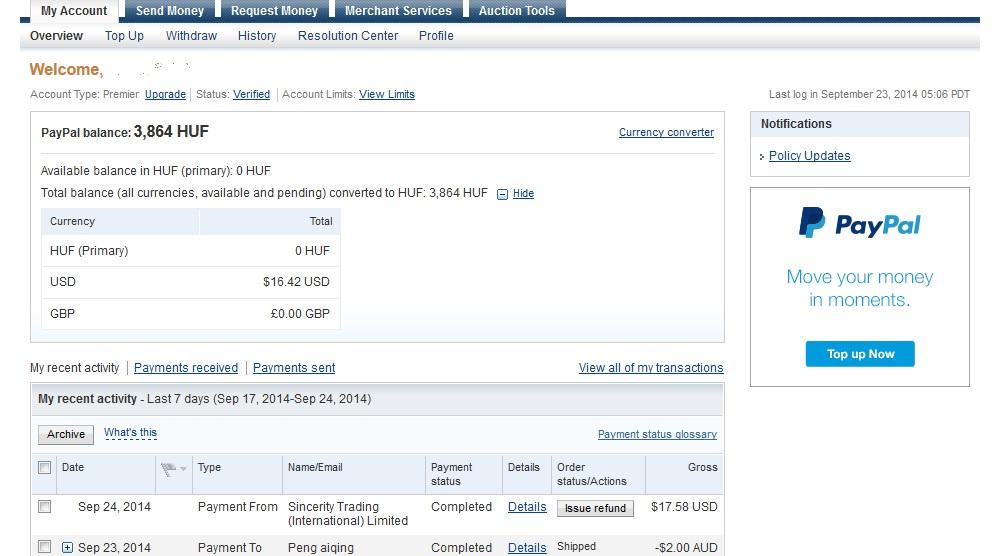Click the $16.42 USD balance value
Image resolution: width=1005 pixels, height=556 pixels.
296,282
